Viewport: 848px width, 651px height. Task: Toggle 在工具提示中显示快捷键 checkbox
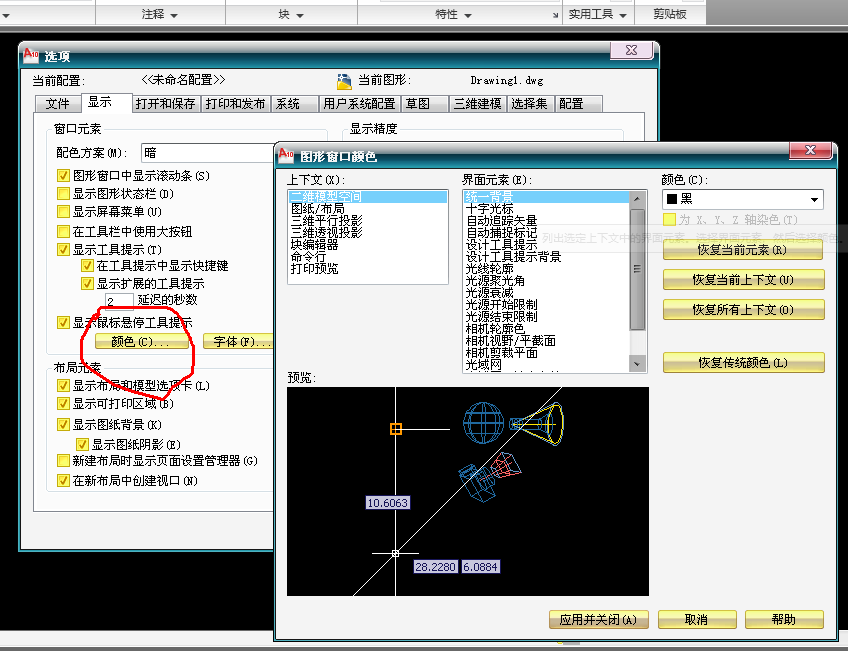[87, 265]
